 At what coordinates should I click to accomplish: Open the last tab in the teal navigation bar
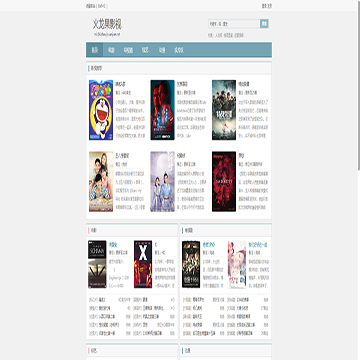coord(179,50)
